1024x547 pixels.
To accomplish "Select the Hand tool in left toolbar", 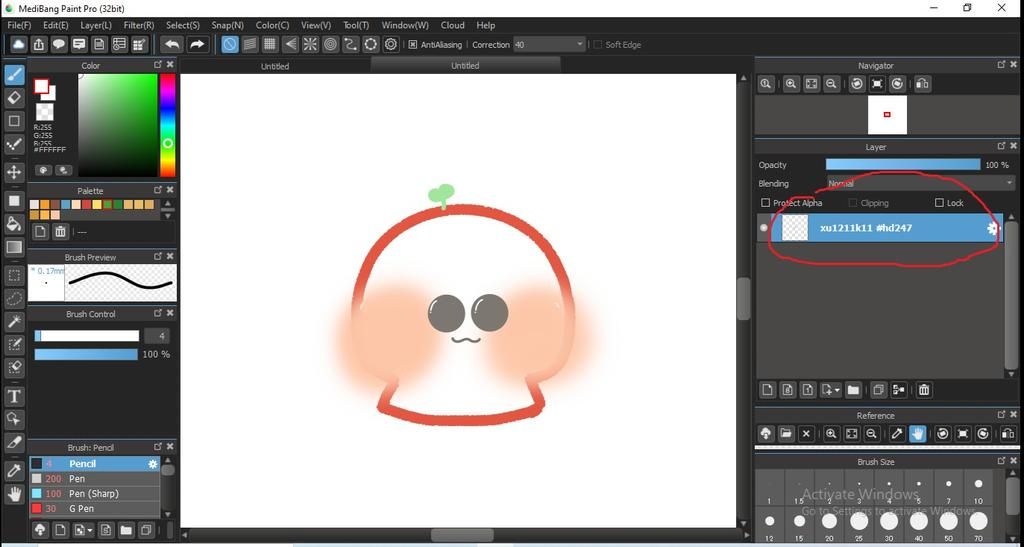I will point(14,493).
